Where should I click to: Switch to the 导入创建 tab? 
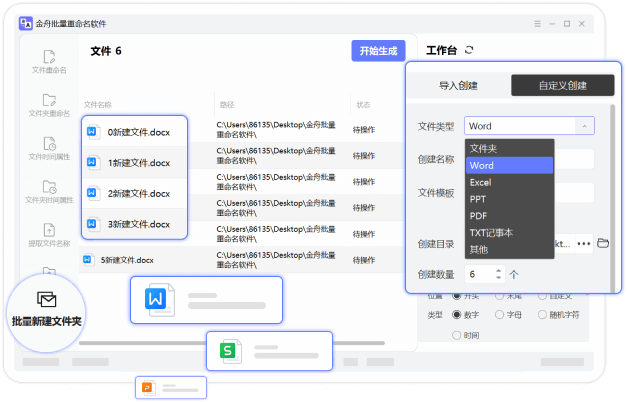[458, 86]
